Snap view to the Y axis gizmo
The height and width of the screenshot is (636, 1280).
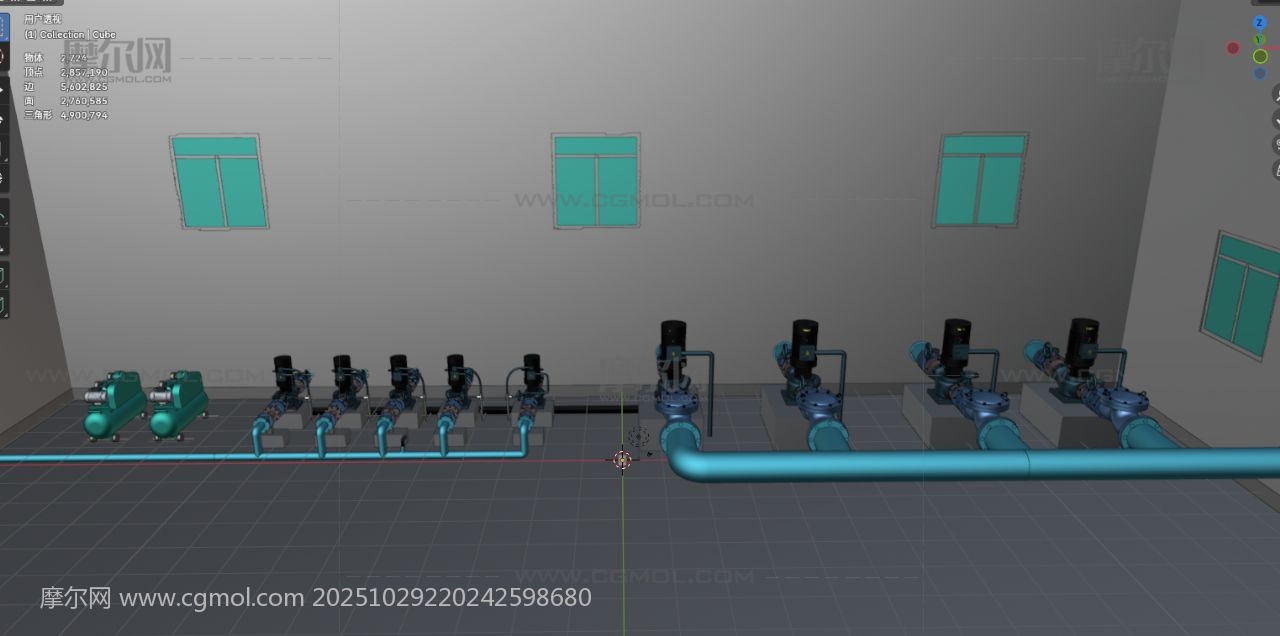click(1259, 40)
